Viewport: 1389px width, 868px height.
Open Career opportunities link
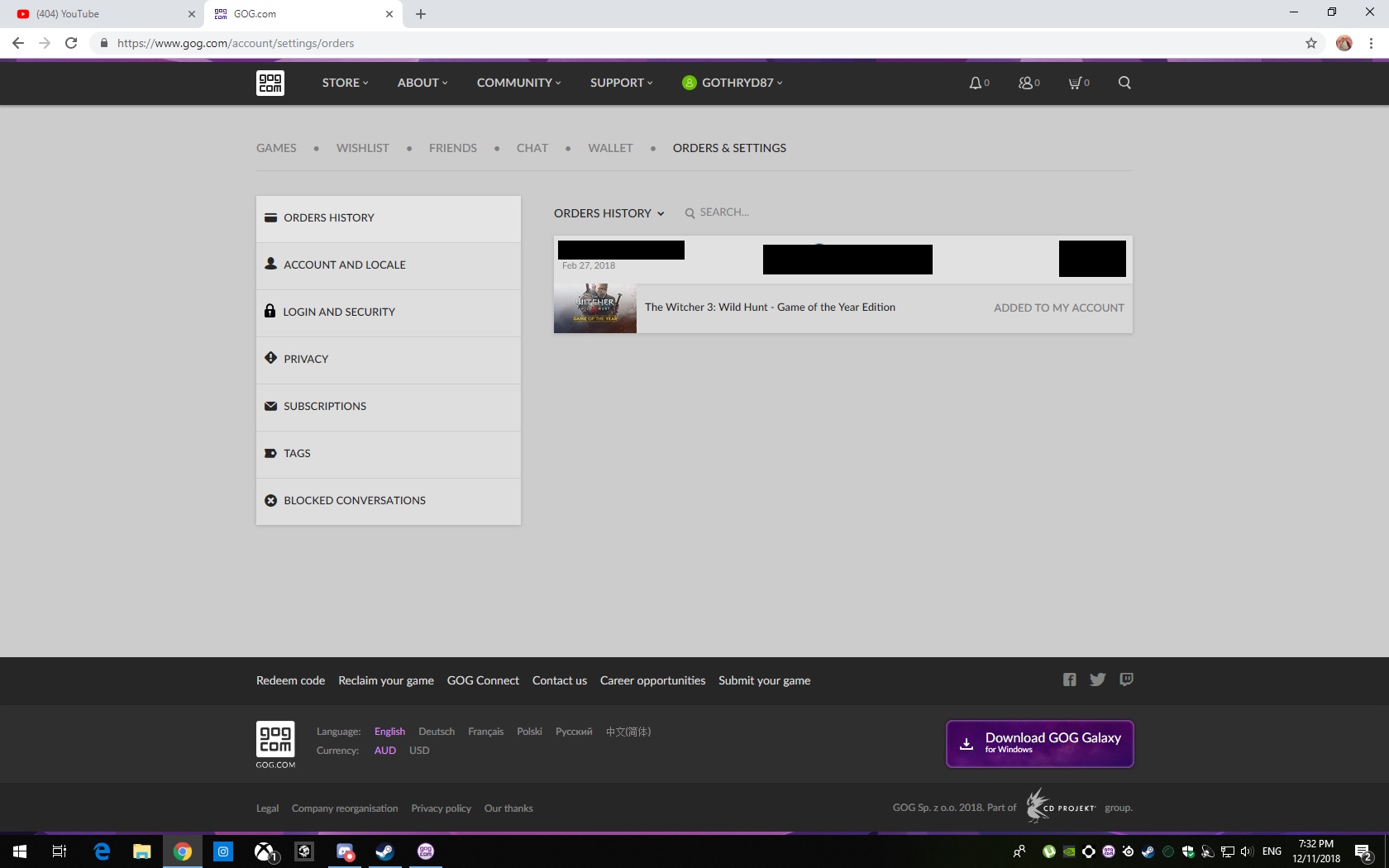652,680
